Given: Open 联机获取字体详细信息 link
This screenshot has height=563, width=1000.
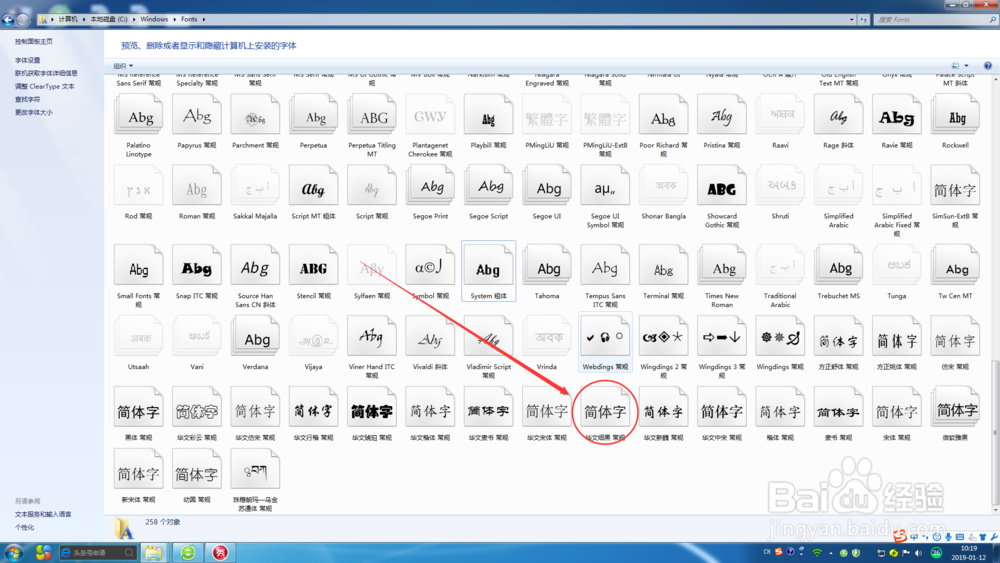Looking at the screenshot, I should (x=47, y=73).
